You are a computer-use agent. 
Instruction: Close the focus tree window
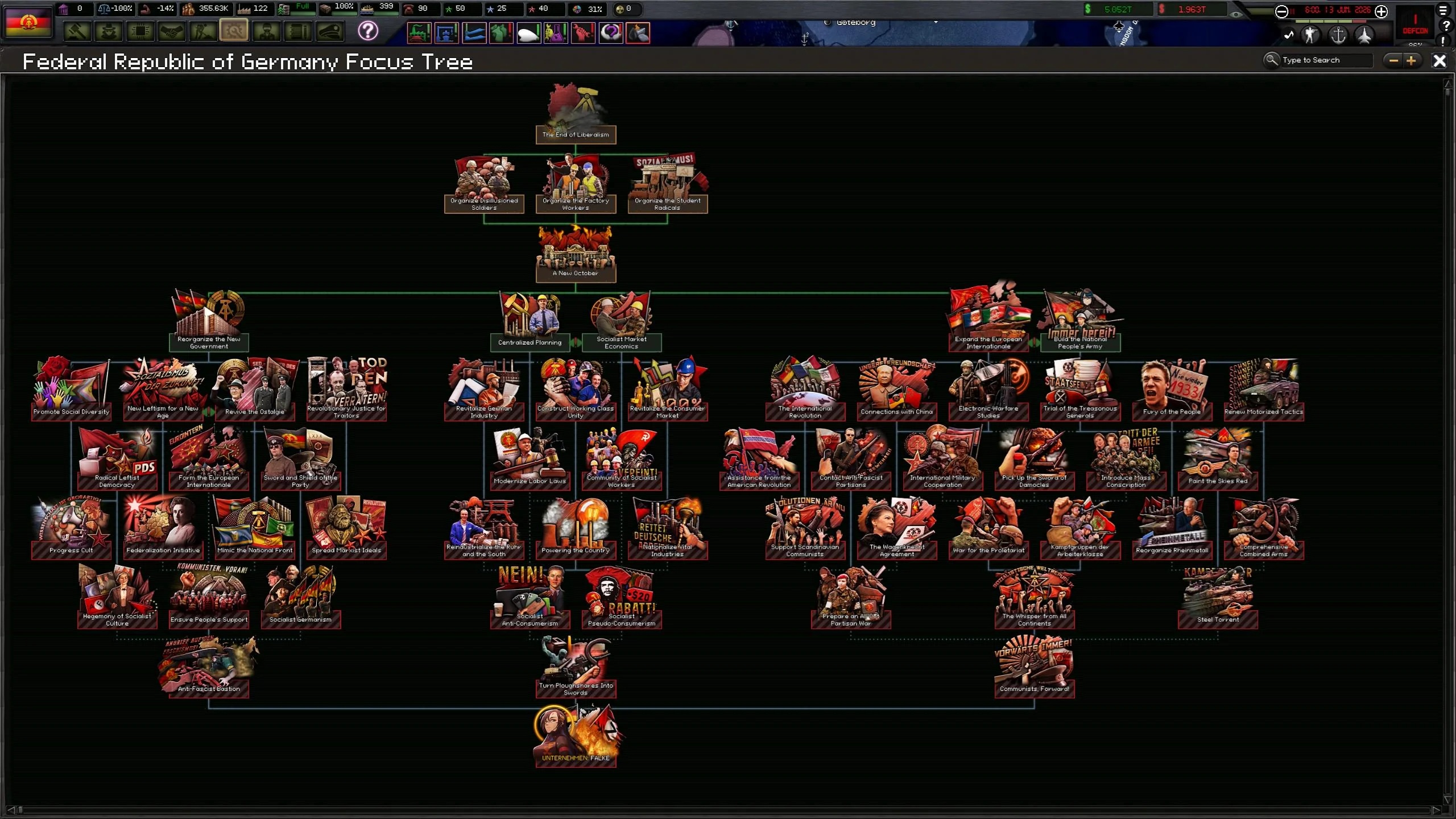(x=1439, y=61)
